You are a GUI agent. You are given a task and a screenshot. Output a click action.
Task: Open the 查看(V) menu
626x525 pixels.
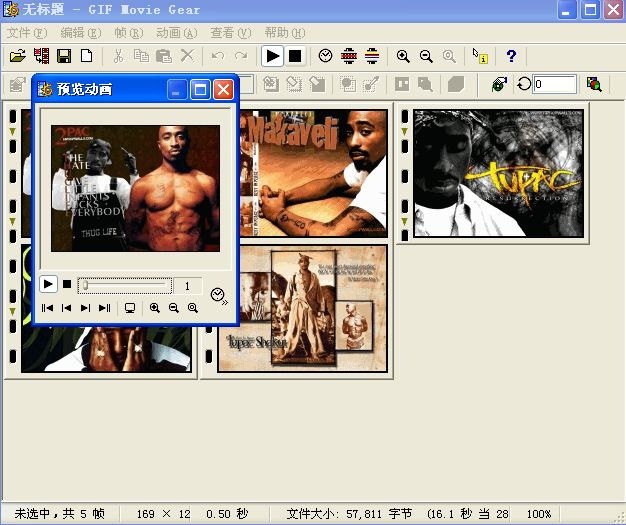click(x=231, y=33)
